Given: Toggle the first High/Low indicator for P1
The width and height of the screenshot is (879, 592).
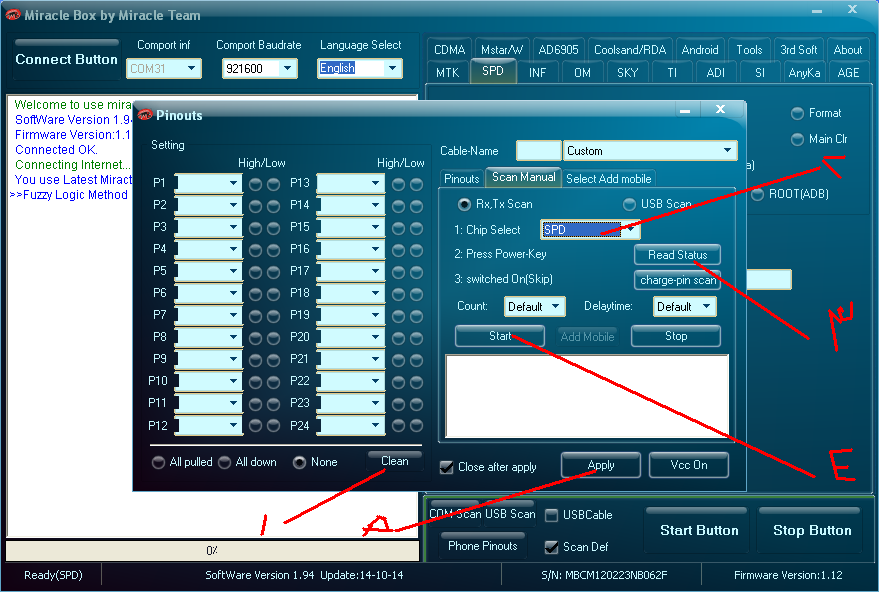Looking at the screenshot, I should coord(256,185).
